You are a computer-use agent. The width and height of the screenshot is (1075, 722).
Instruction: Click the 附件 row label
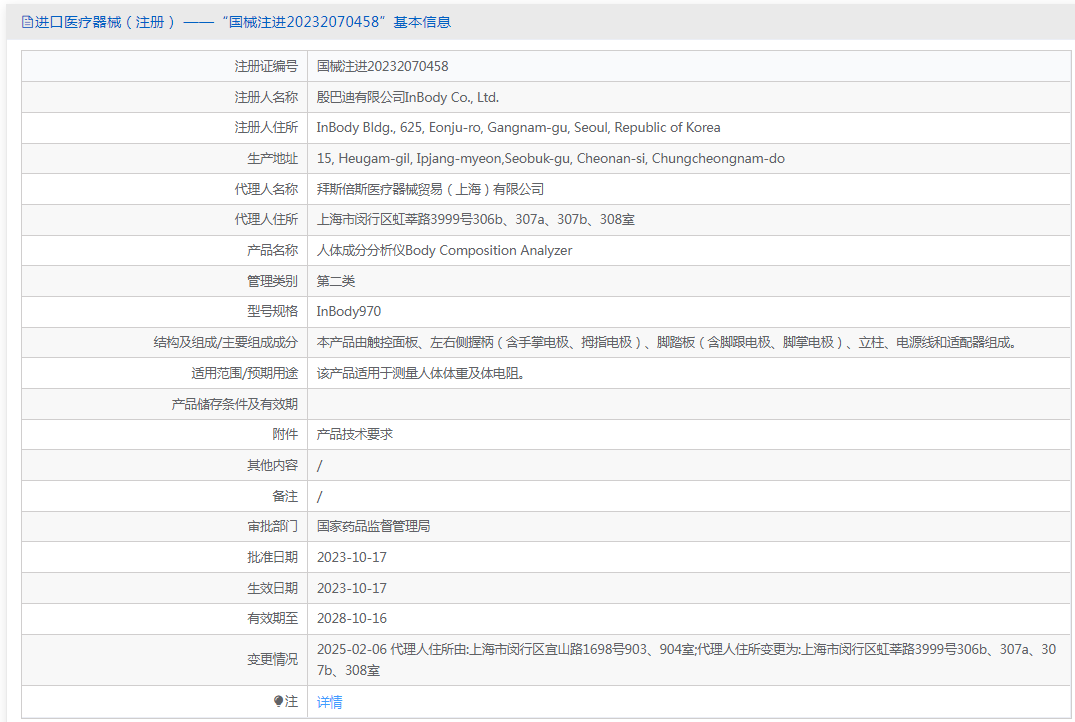coord(285,434)
